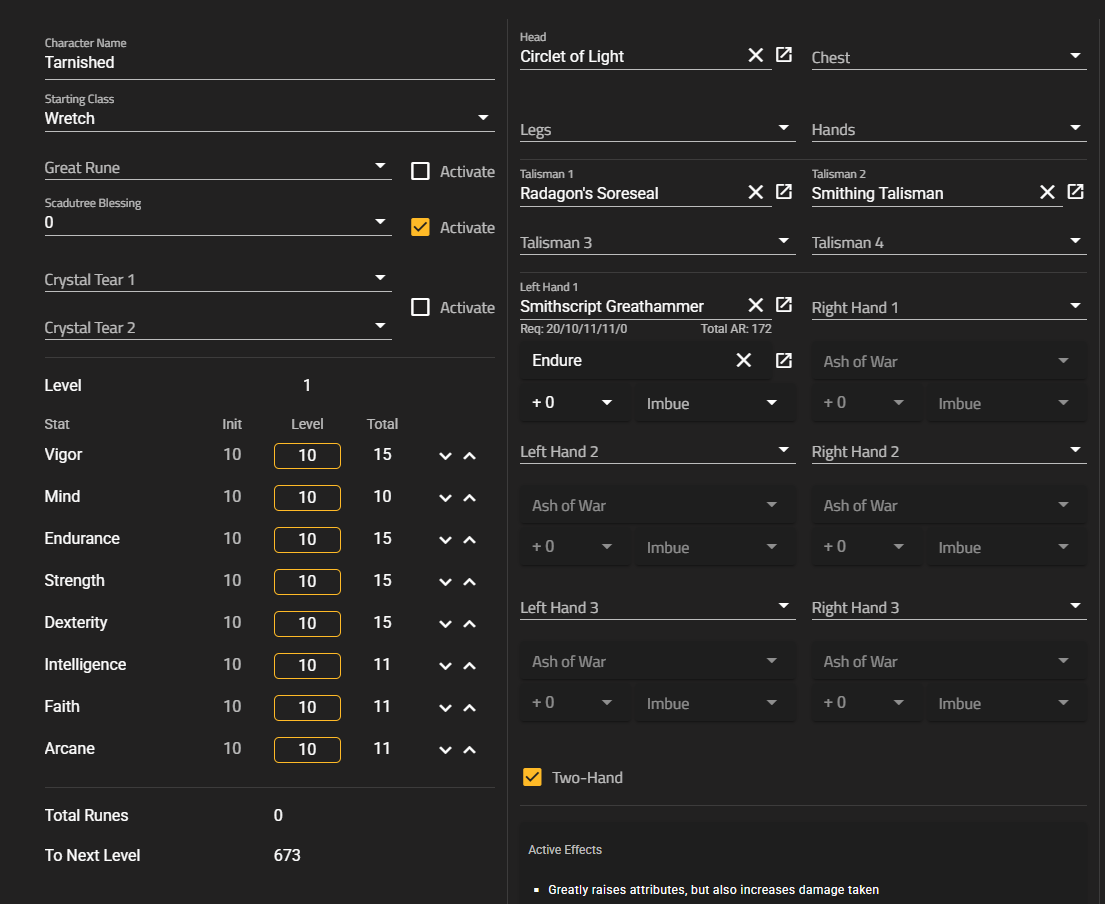Clear Radagon's Soreseal from Talisman 1

point(755,192)
